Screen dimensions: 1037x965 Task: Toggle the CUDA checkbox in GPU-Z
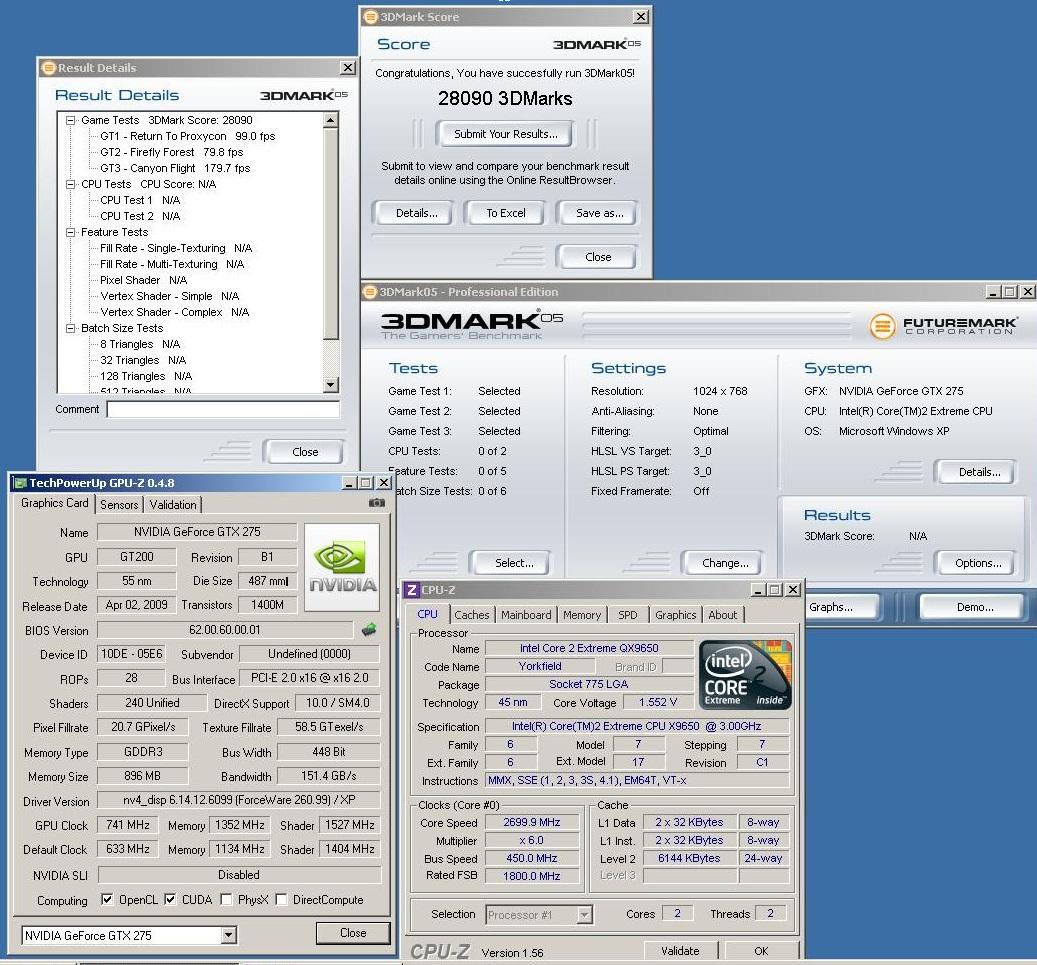tap(170, 900)
